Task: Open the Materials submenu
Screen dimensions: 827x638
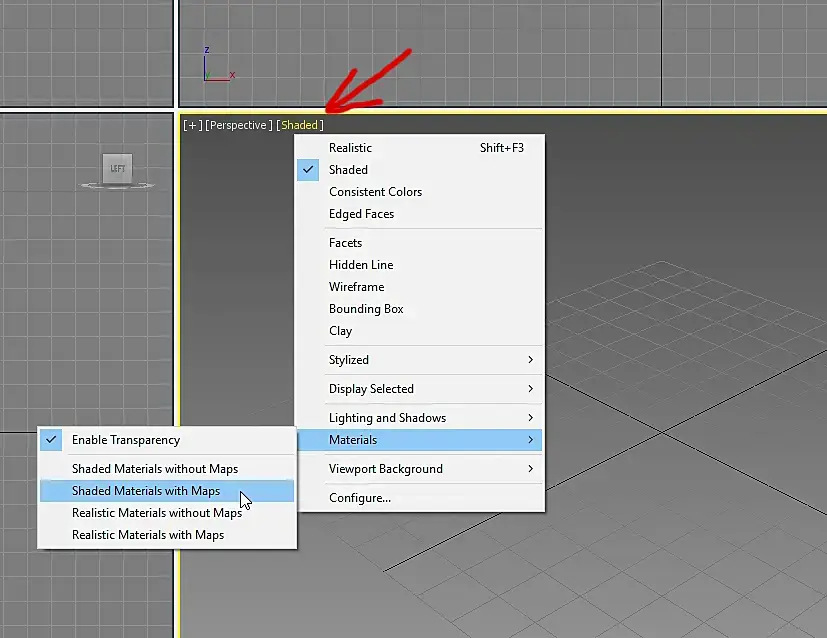Action: 420,440
